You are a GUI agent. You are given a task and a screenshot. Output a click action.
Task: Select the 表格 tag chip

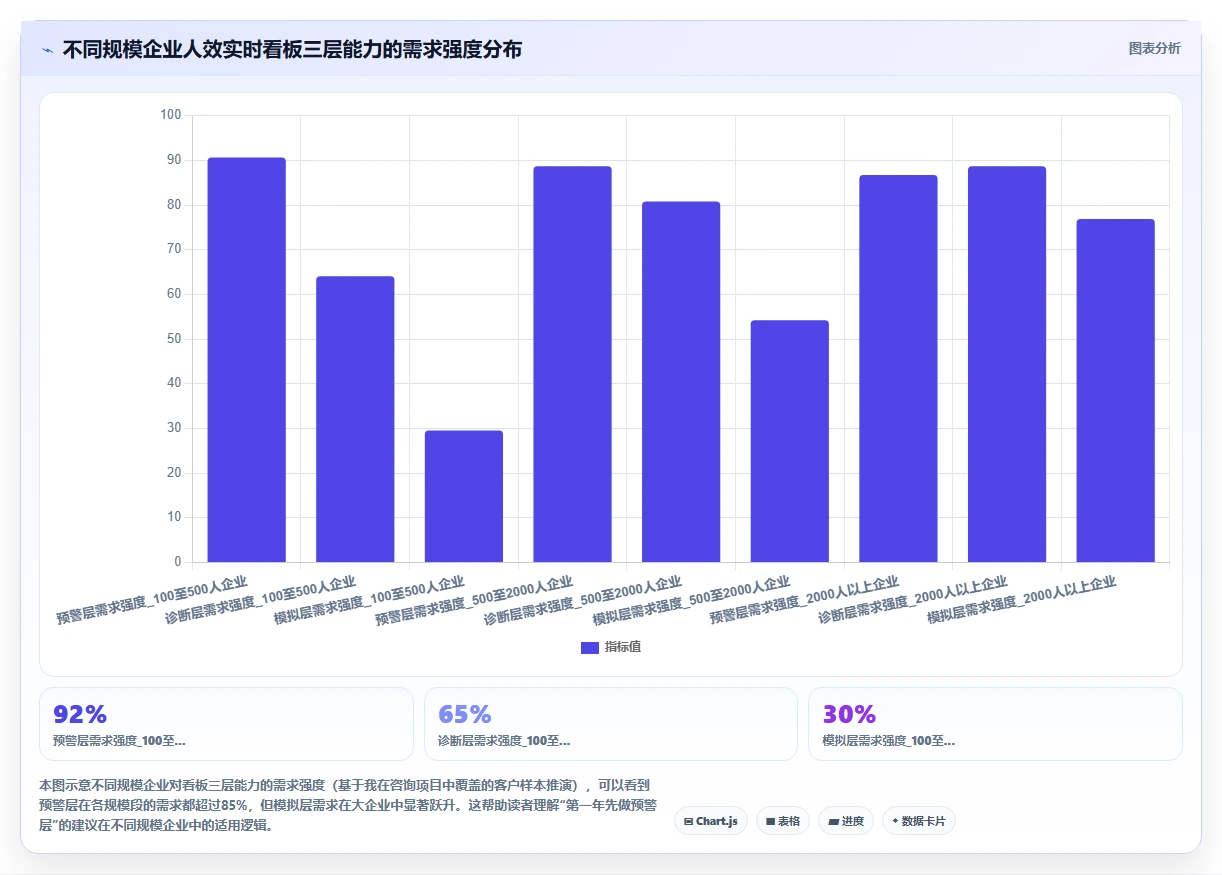[783, 821]
